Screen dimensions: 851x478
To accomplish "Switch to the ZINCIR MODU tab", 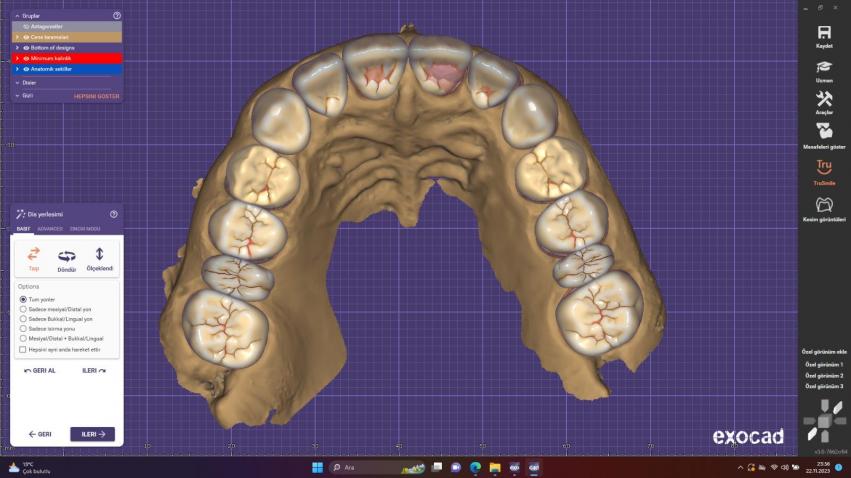I will pos(85,229).
